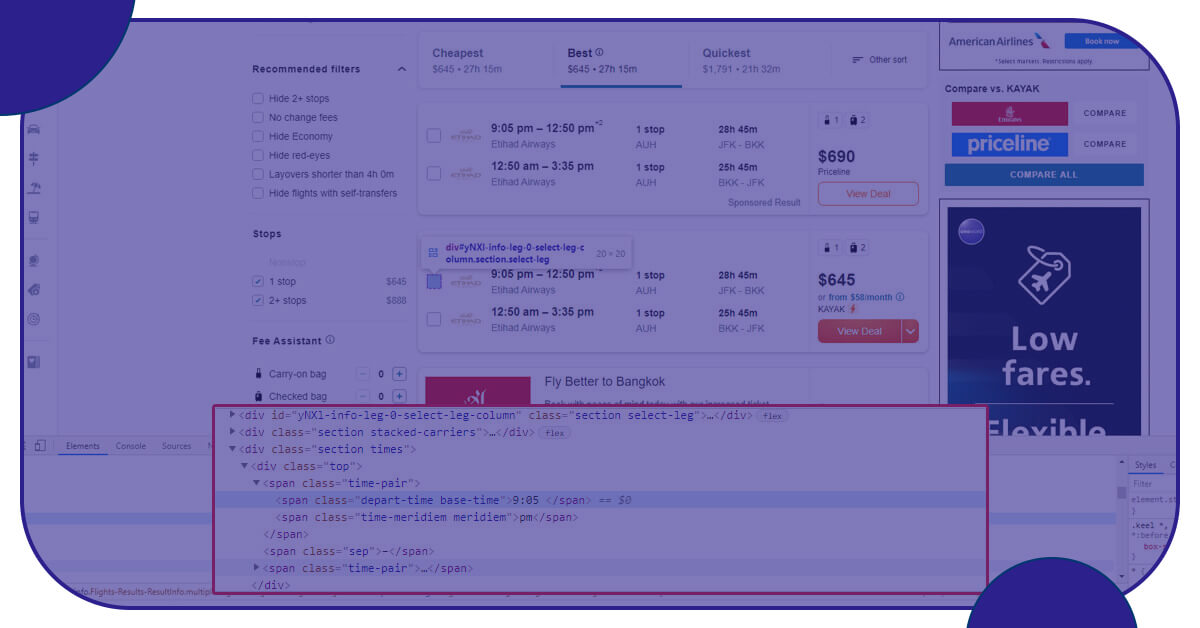The width and height of the screenshot is (1200, 628).
Task: Click the flex badge after stacked-carriers div
Action: point(554,433)
